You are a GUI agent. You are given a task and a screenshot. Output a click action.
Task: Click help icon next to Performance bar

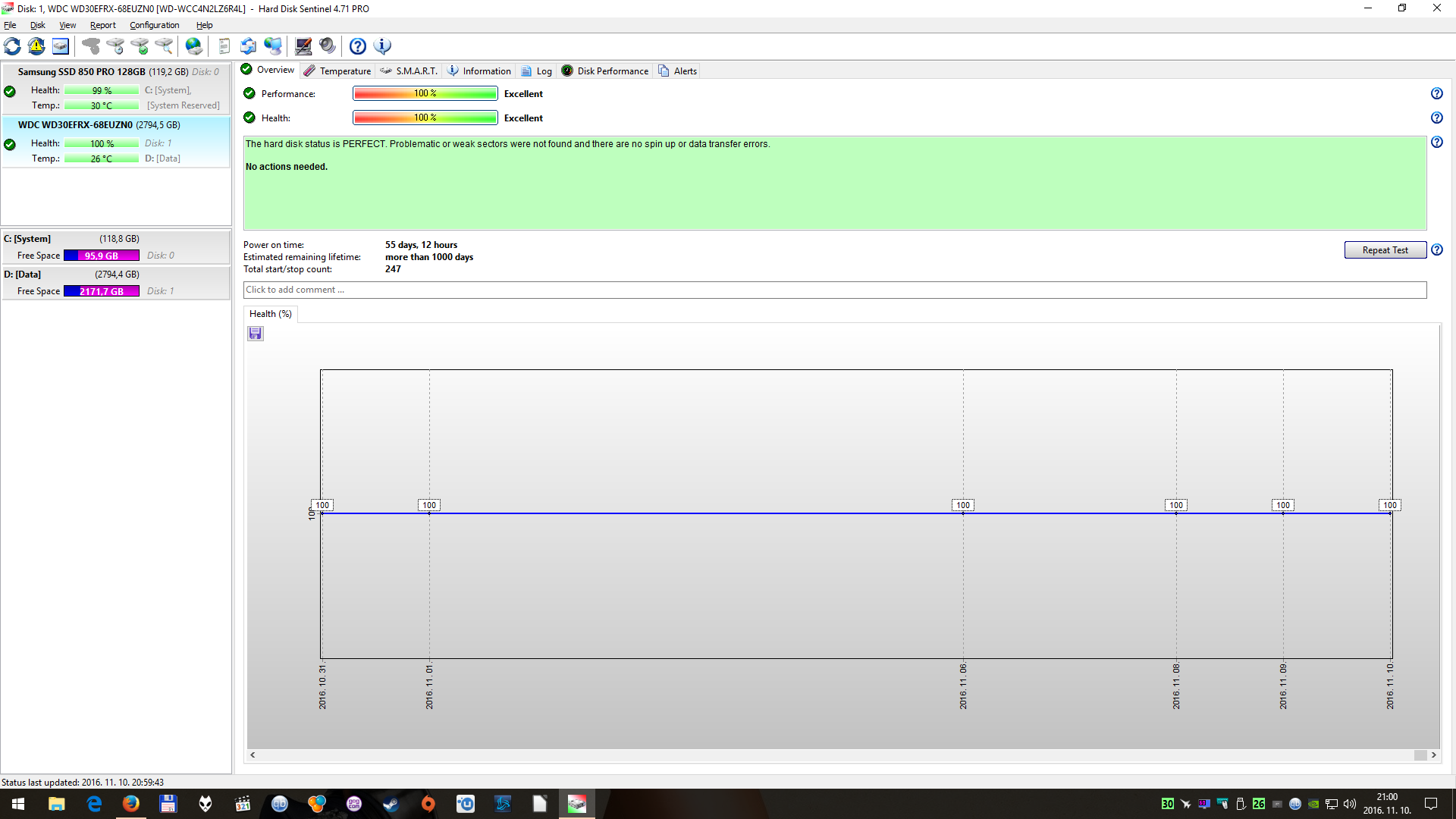pos(1436,94)
